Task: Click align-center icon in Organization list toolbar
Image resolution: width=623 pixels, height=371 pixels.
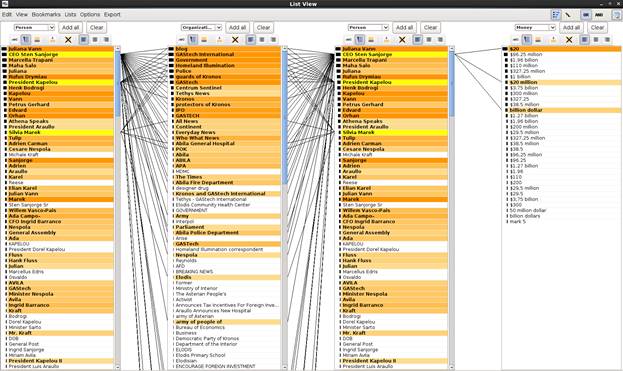Action: coord(262,39)
